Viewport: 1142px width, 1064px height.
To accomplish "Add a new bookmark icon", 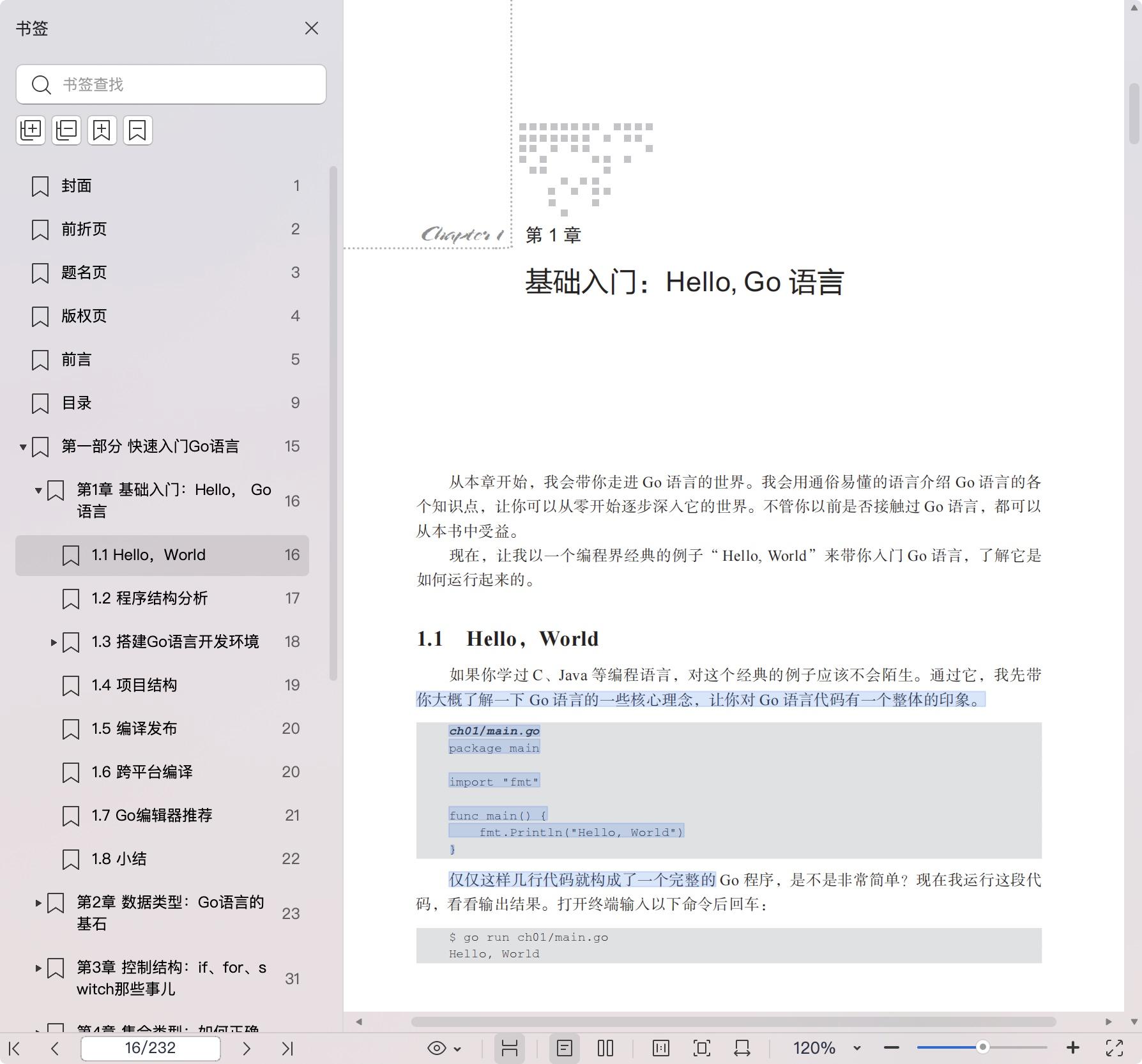I will pyautogui.click(x=102, y=130).
